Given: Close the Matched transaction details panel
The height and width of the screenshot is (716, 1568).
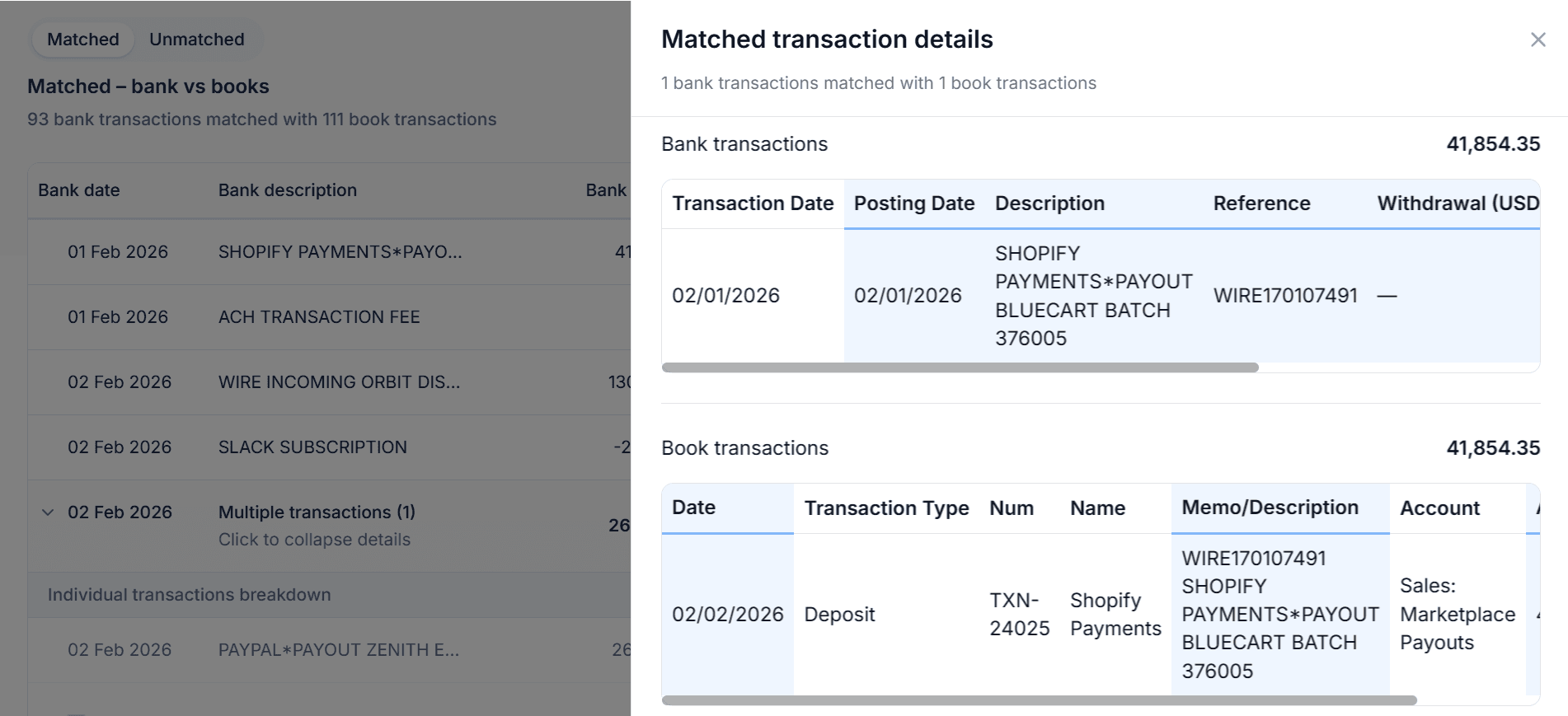Looking at the screenshot, I should pyautogui.click(x=1537, y=40).
